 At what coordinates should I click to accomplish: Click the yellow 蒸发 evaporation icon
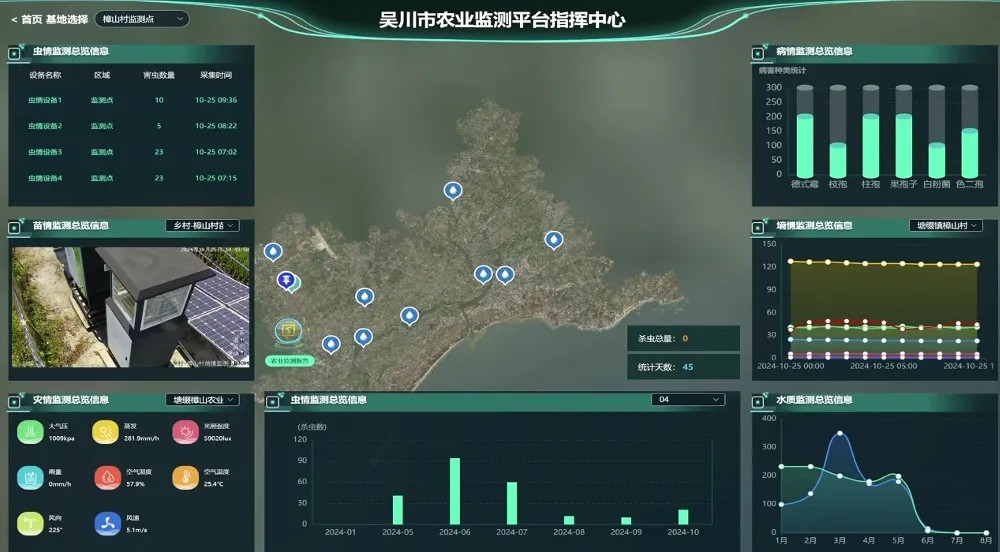coord(105,432)
